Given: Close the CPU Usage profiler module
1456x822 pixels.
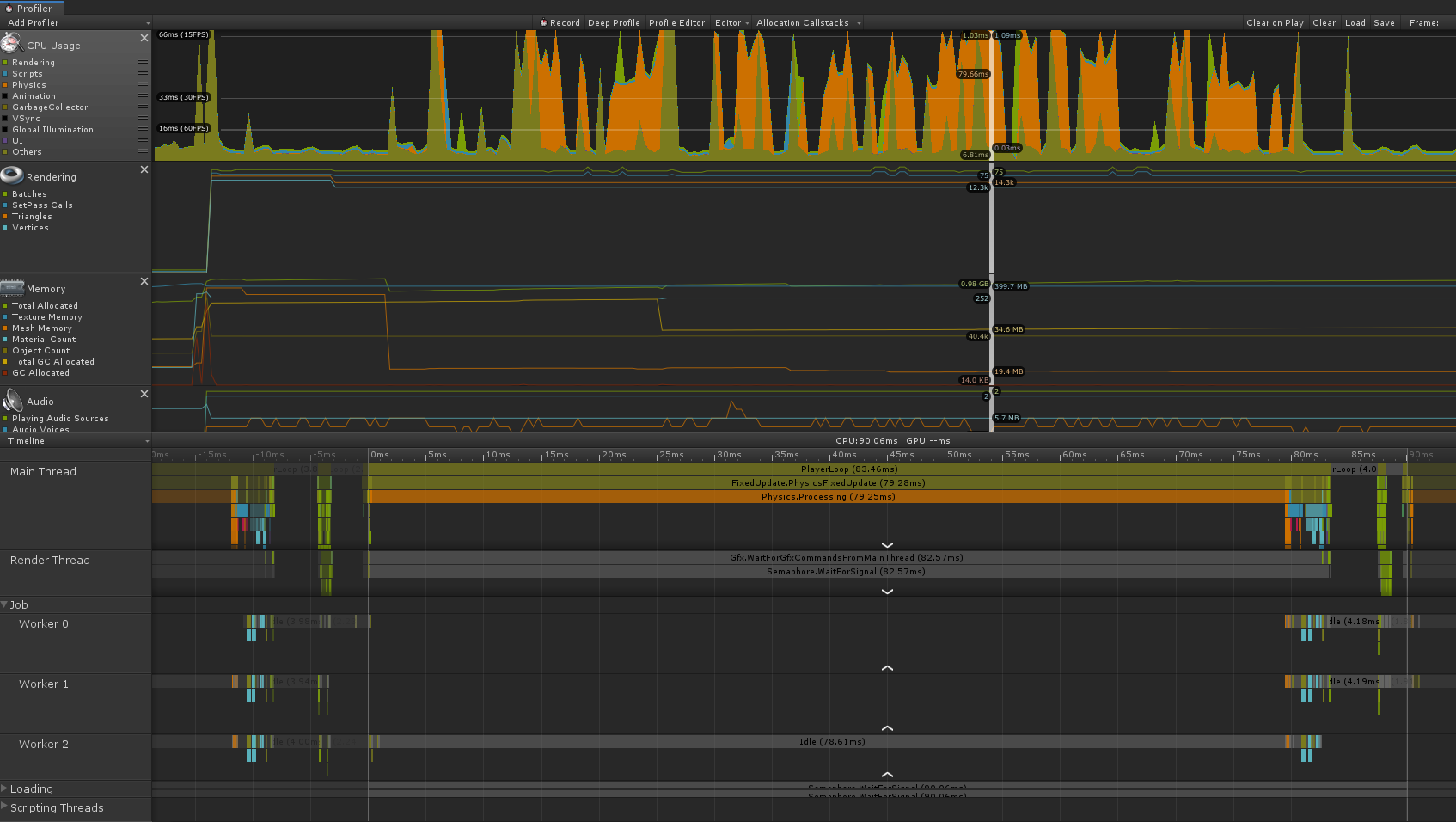Looking at the screenshot, I should pyautogui.click(x=144, y=38).
